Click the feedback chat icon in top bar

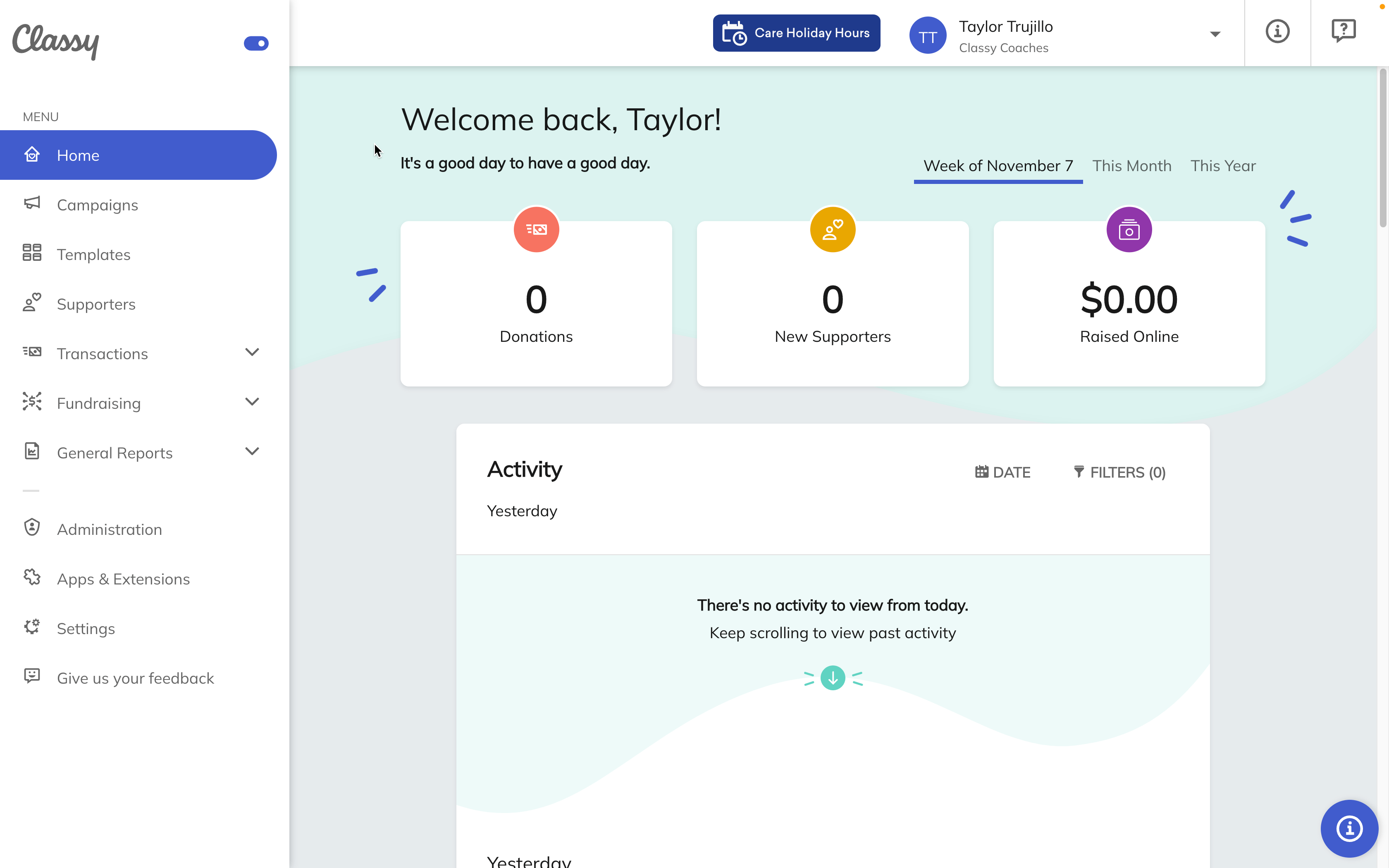(x=1344, y=31)
